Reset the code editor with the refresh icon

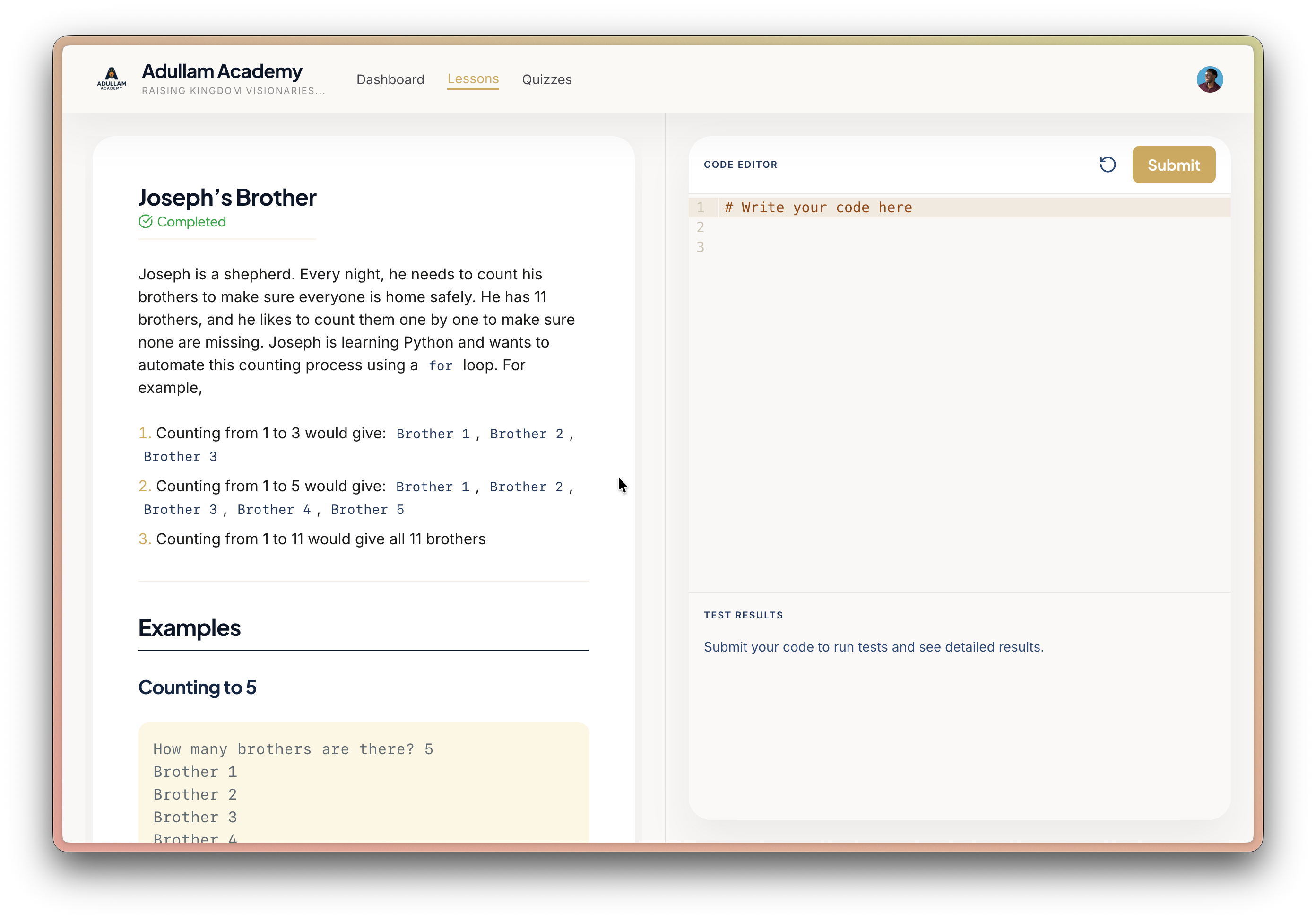coord(1108,165)
